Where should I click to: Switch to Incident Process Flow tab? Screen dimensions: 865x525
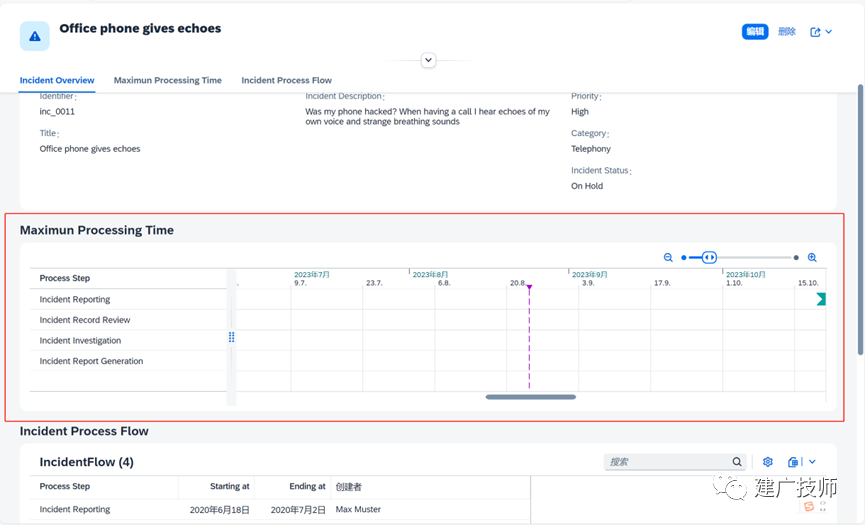tap(286, 81)
